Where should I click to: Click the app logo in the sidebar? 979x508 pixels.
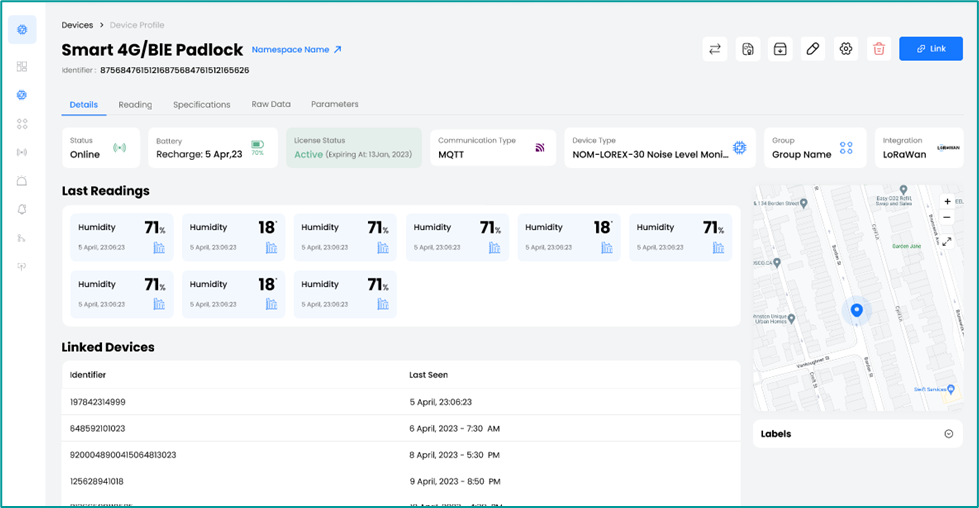[x=22, y=29]
